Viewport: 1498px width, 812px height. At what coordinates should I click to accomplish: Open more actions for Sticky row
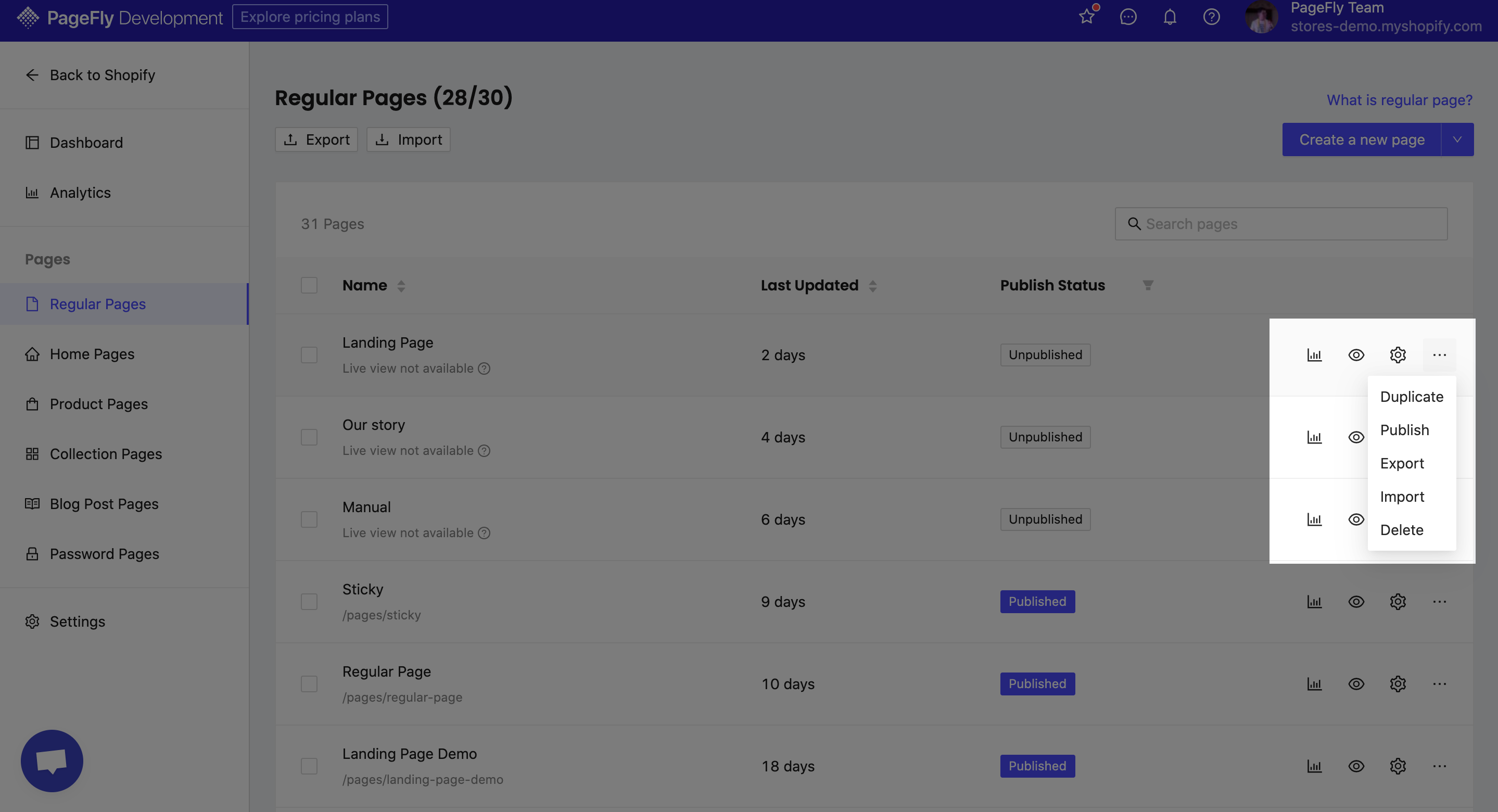(1439, 601)
